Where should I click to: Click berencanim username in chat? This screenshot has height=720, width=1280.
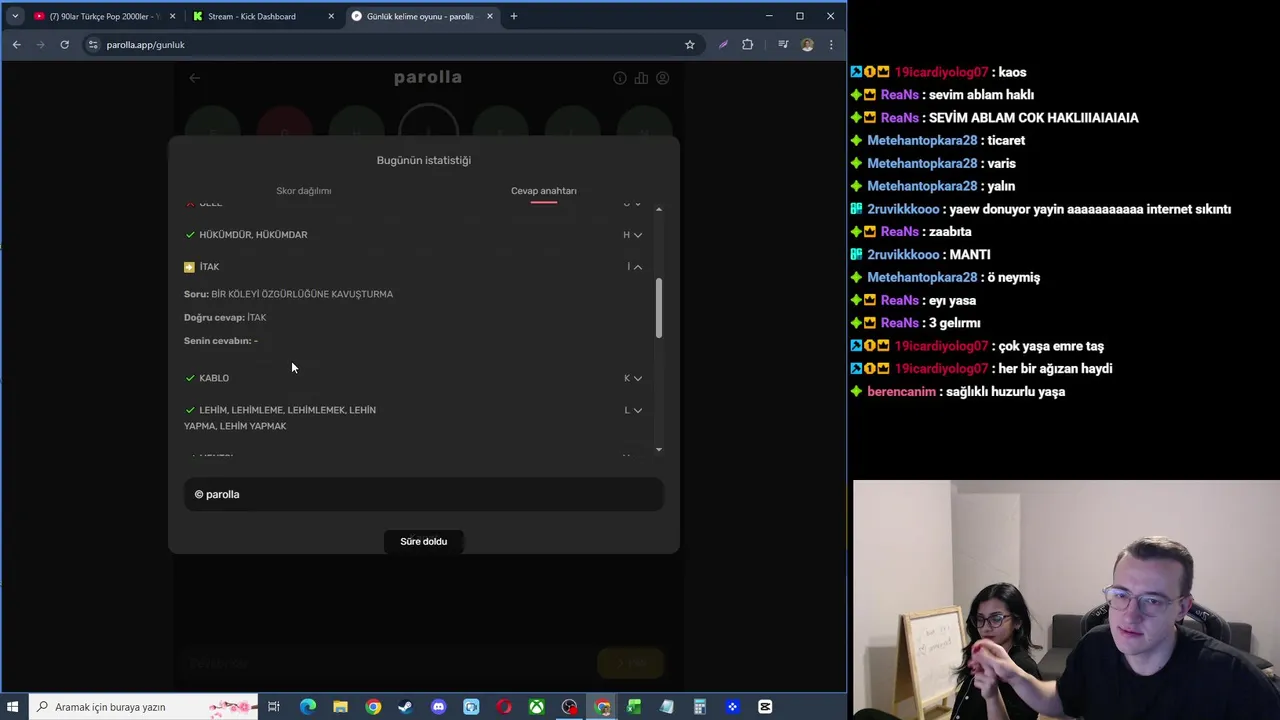point(901,392)
